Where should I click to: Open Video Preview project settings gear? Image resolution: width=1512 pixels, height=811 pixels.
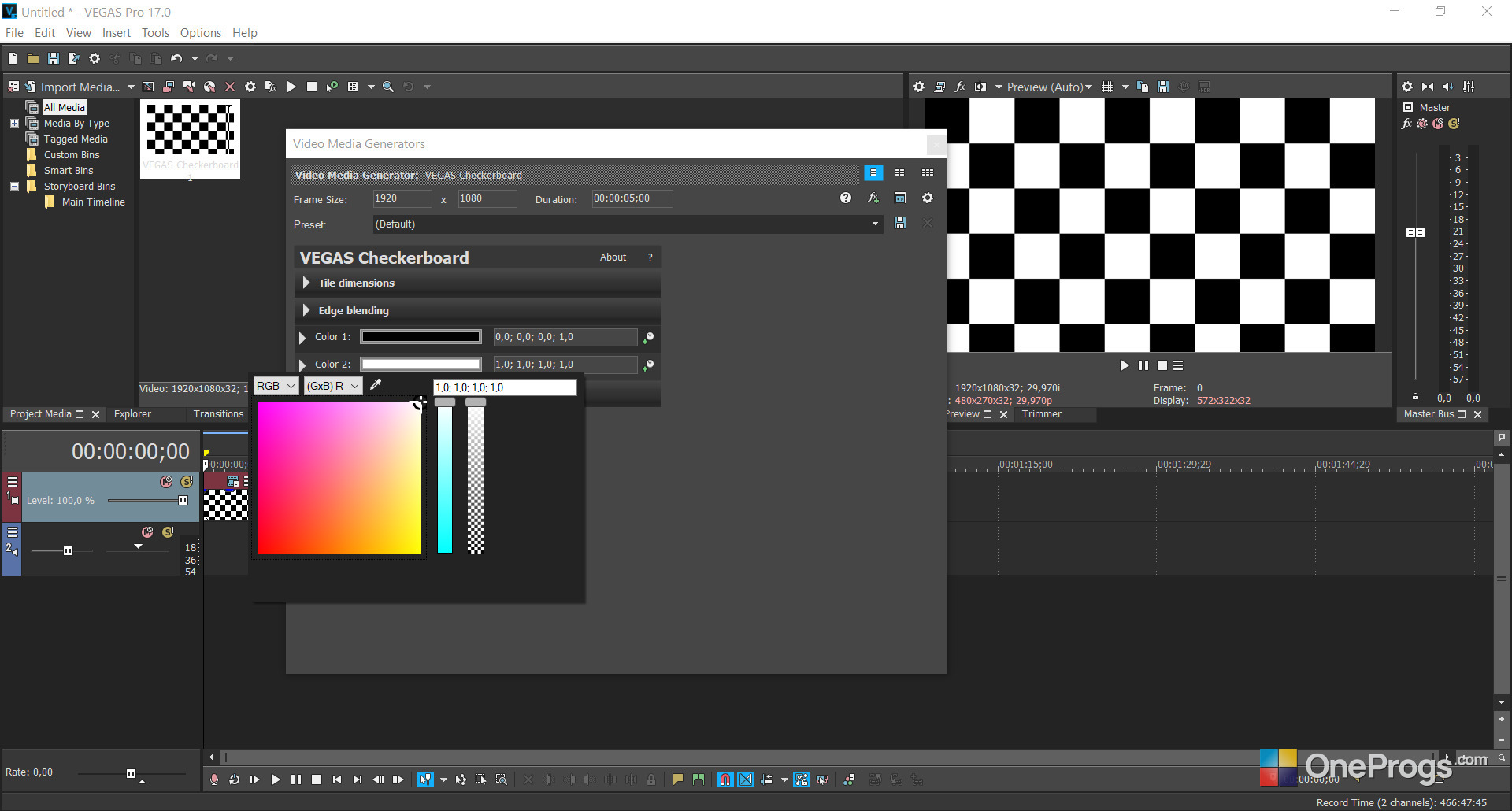(x=919, y=87)
